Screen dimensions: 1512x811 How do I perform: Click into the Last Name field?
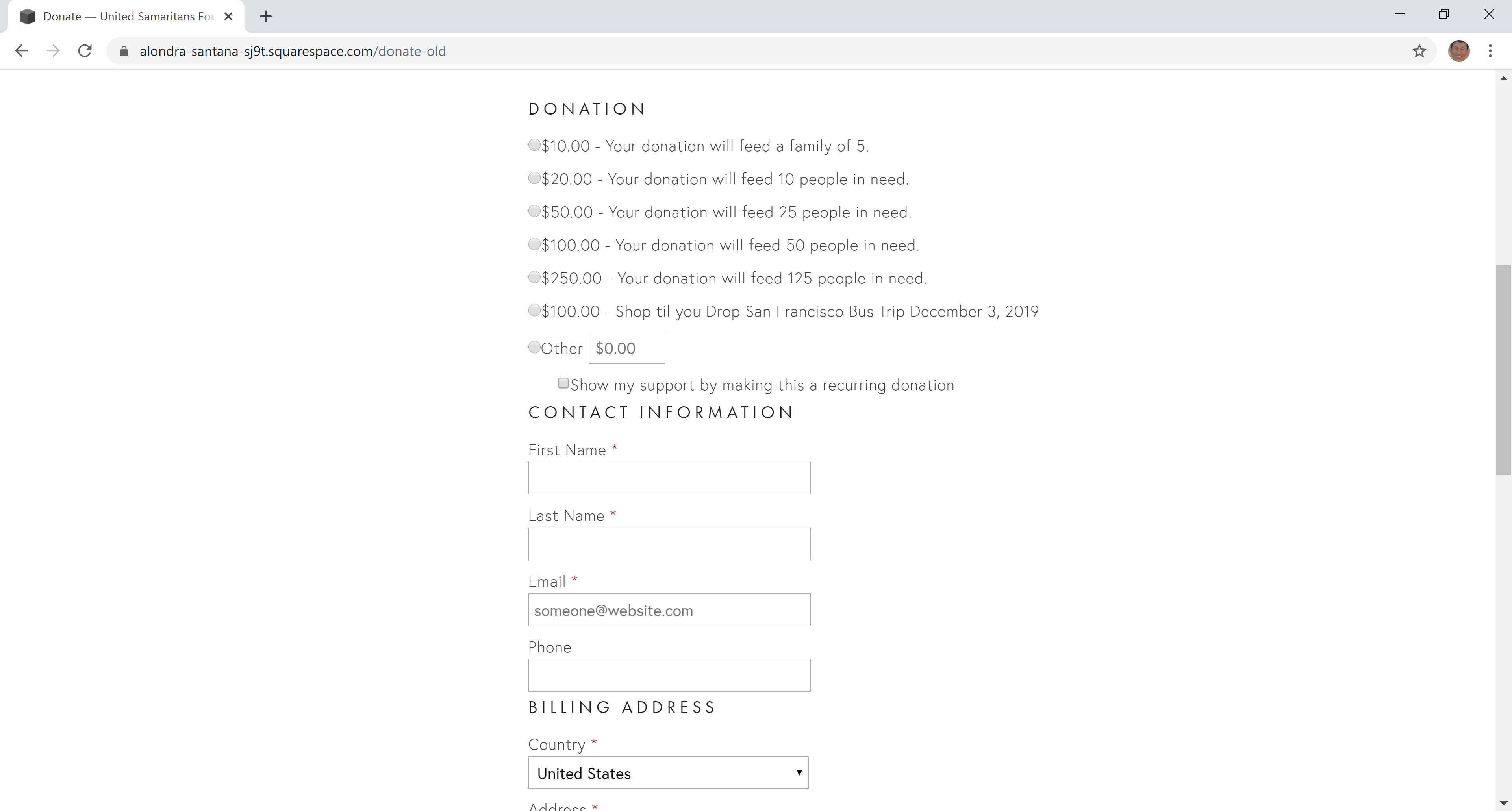pos(669,544)
